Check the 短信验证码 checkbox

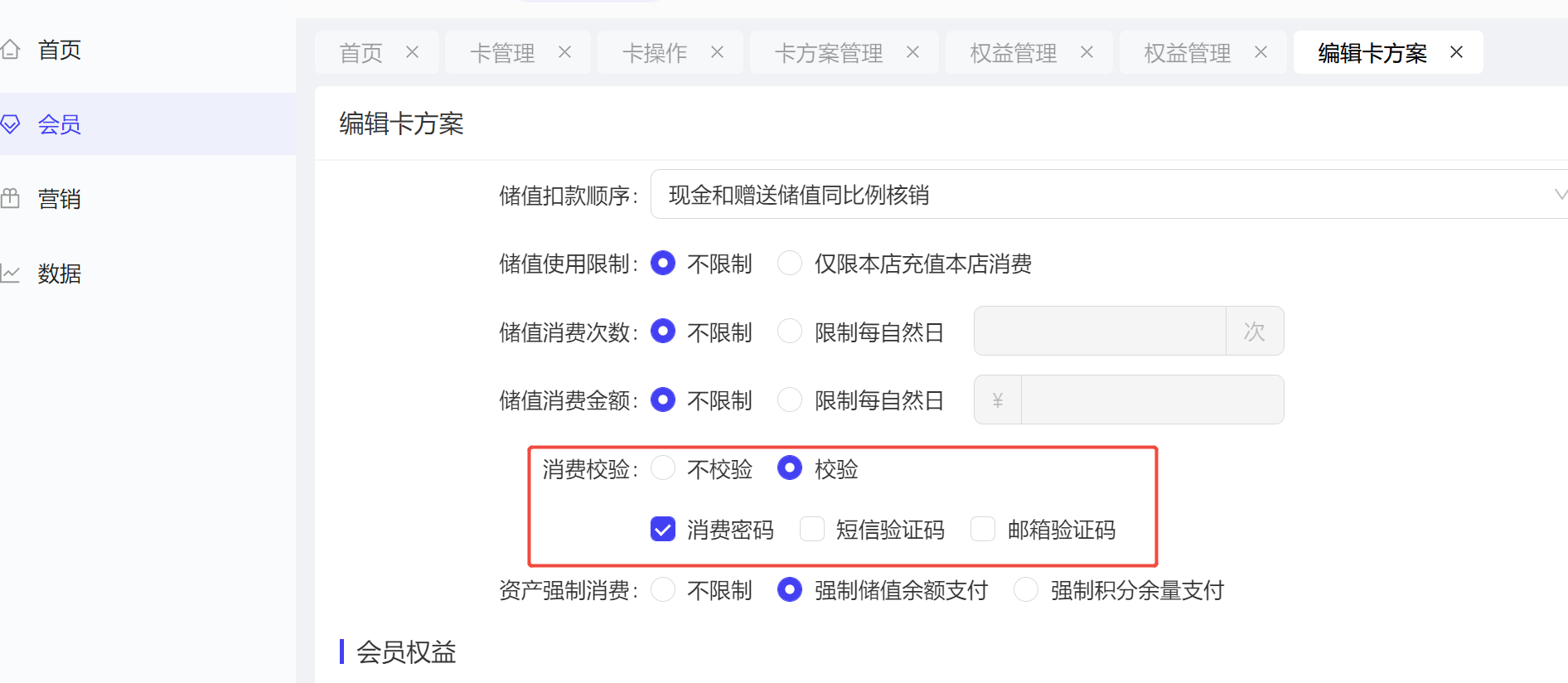point(812,529)
